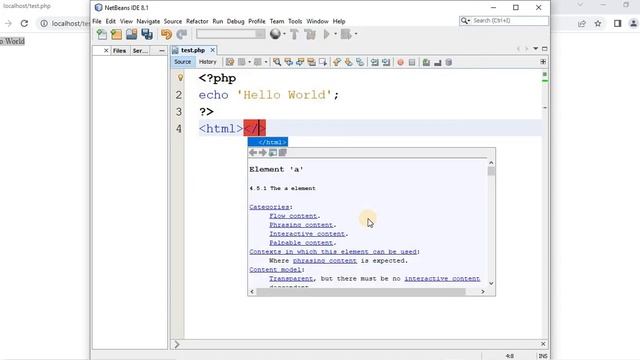Click the browser globe icon in toolbar
The height and width of the screenshot is (360, 640).
point(275,34)
